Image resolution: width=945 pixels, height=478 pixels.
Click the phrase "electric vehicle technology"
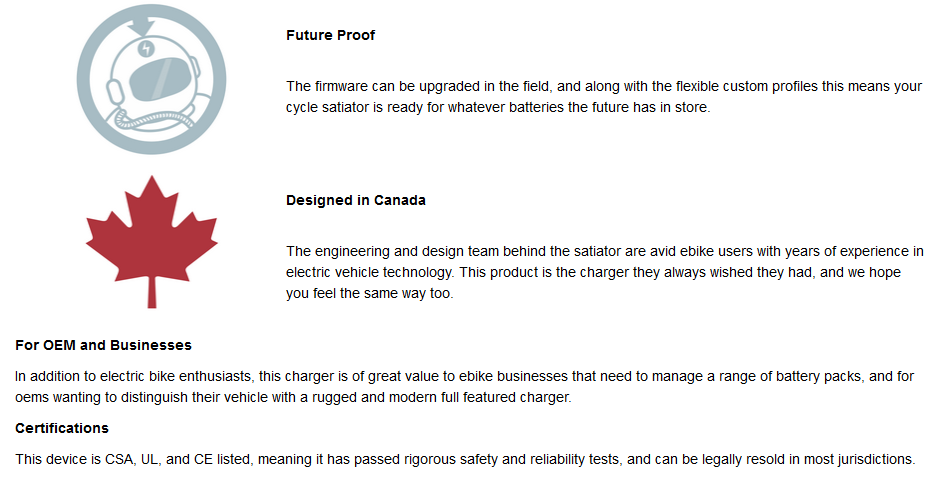point(369,272)
